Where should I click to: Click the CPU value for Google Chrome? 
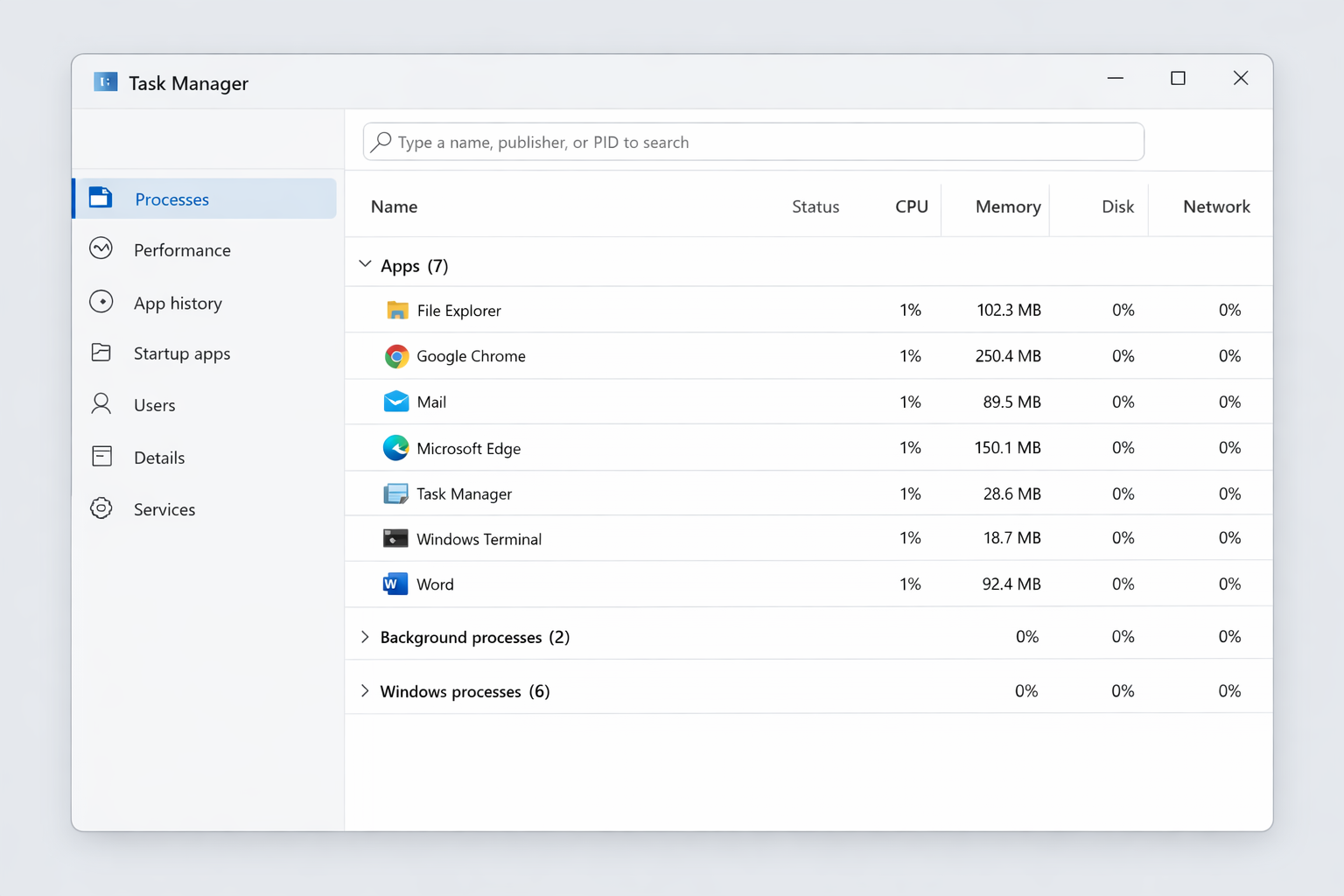[x=910, y=355]
